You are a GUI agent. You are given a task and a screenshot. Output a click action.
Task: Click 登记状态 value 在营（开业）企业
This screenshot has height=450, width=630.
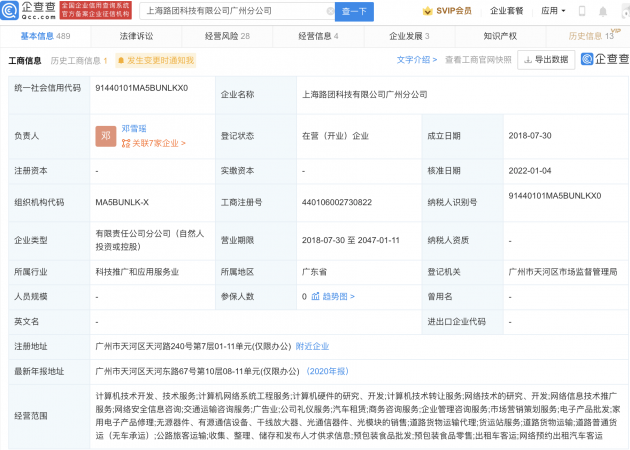[335, 136]
